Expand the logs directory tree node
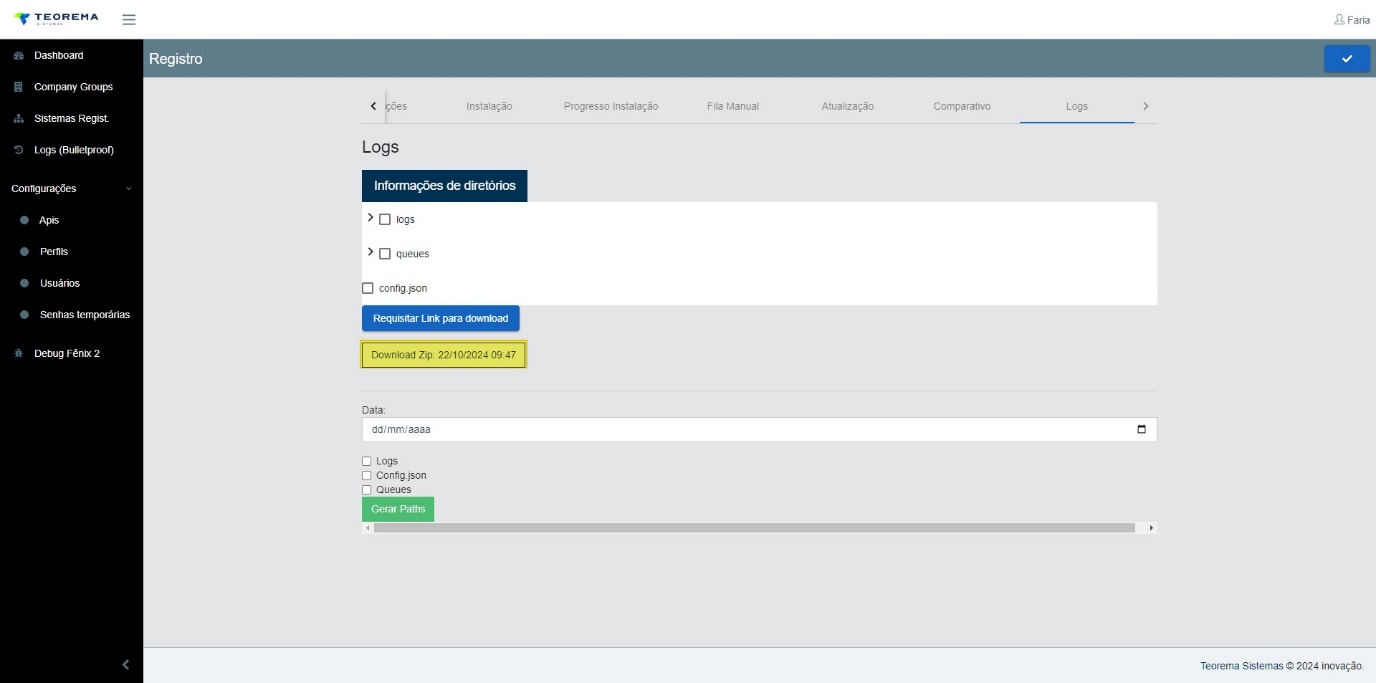Screen dimensions: 1376x683 [x=370, y=218]
